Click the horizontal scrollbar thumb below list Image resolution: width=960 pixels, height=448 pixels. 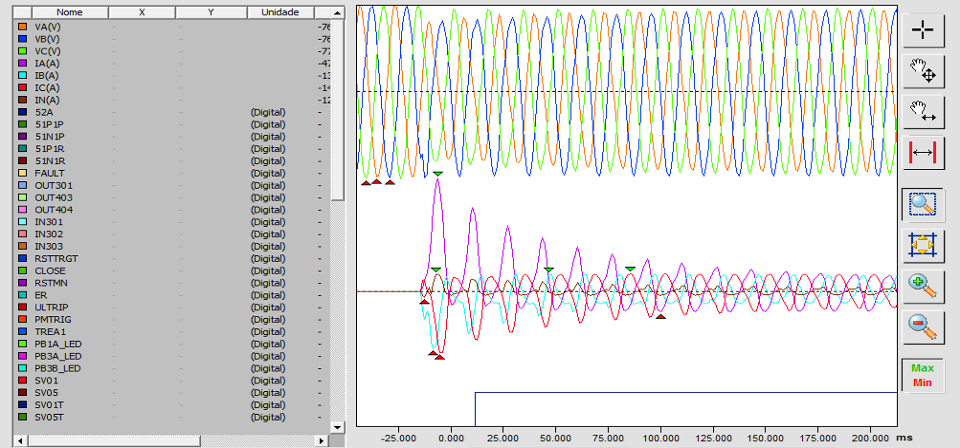point(114,441)
